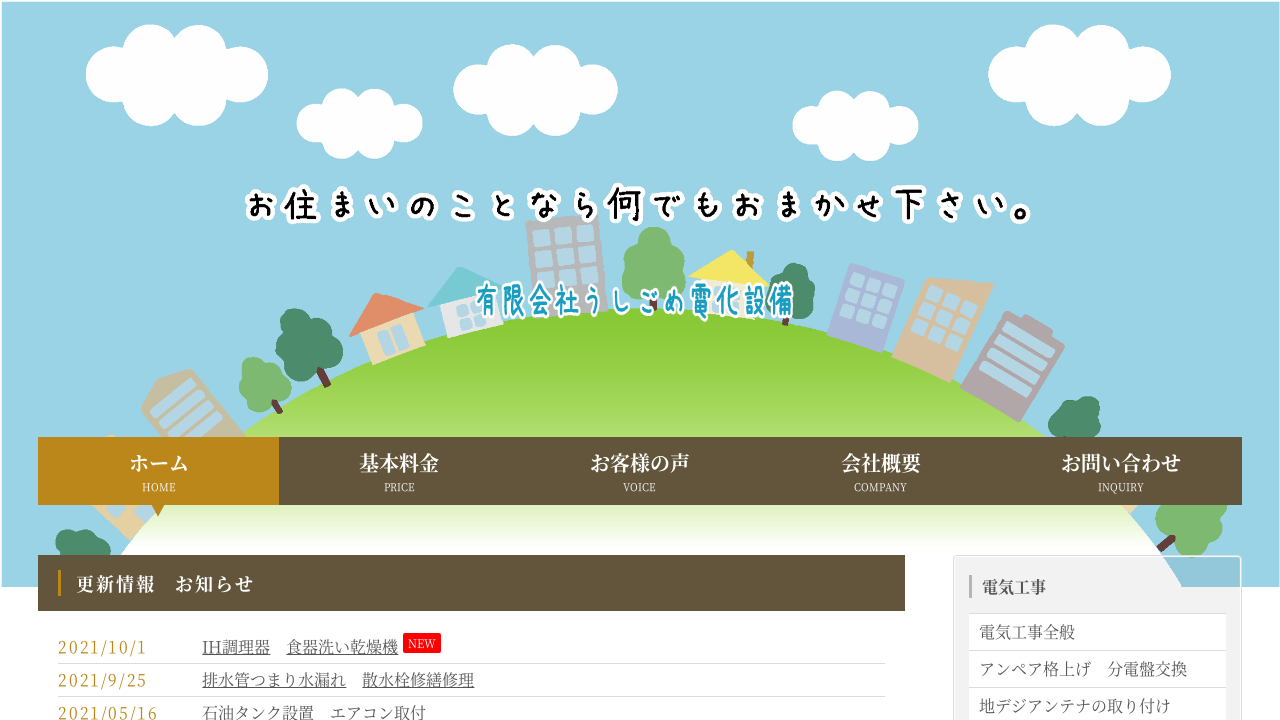This screenshot has height=720, width=1280.
Task: Click the company logo 有限会社うしごめ電化設備
Action: 635,300
